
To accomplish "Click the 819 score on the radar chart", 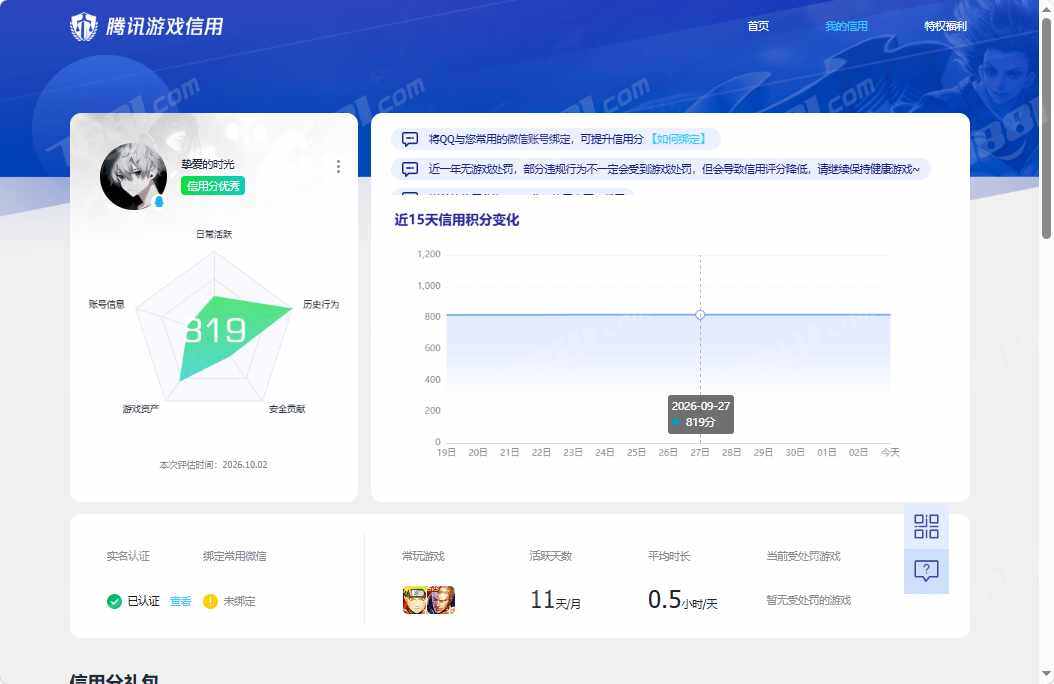I will tap(216, 330).
